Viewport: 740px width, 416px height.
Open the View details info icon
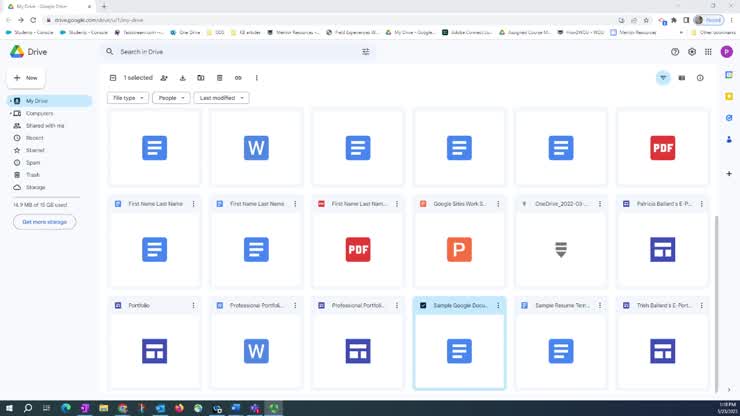[x=700, y=77]
